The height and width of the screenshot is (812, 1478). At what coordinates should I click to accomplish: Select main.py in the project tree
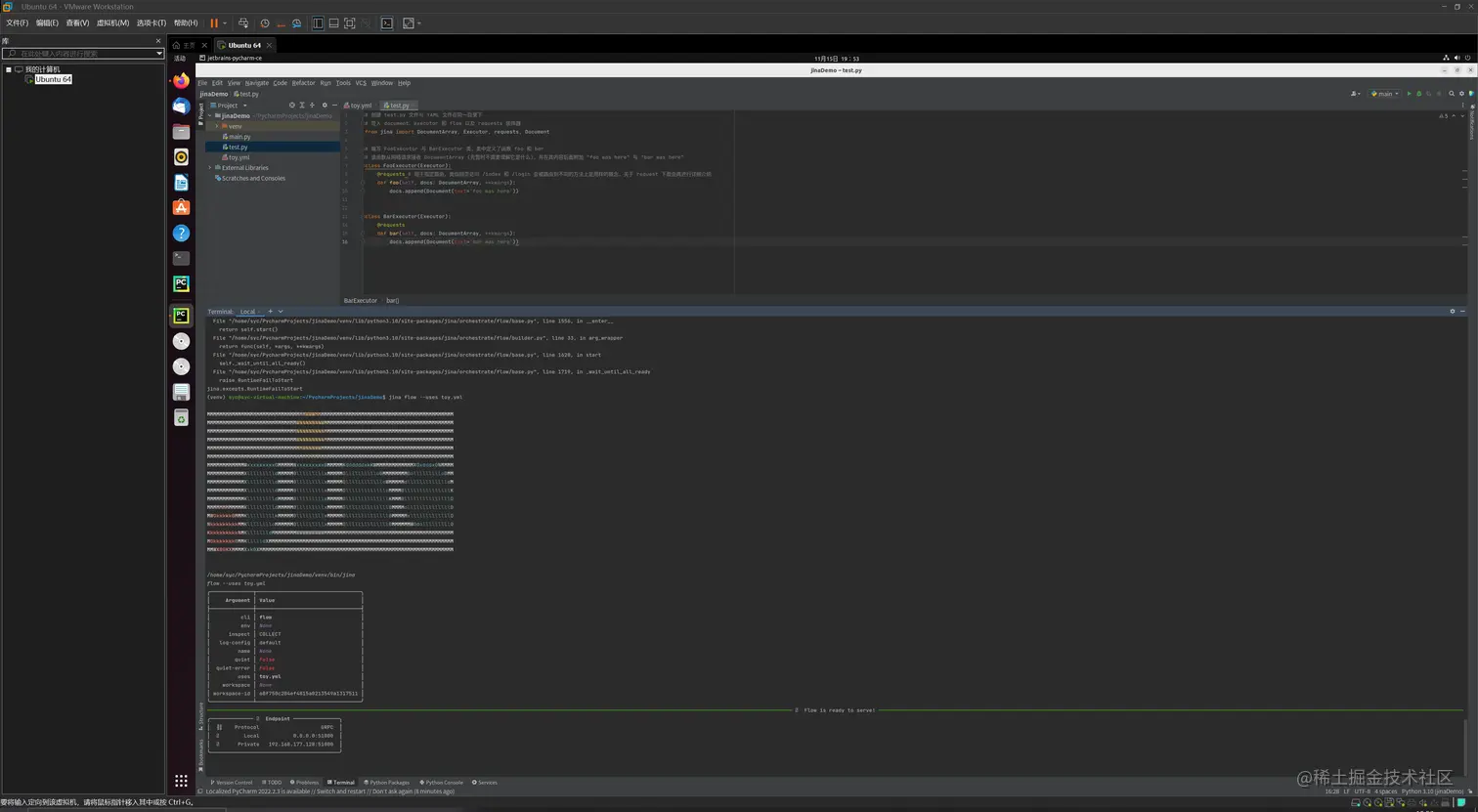coord(239,137)
